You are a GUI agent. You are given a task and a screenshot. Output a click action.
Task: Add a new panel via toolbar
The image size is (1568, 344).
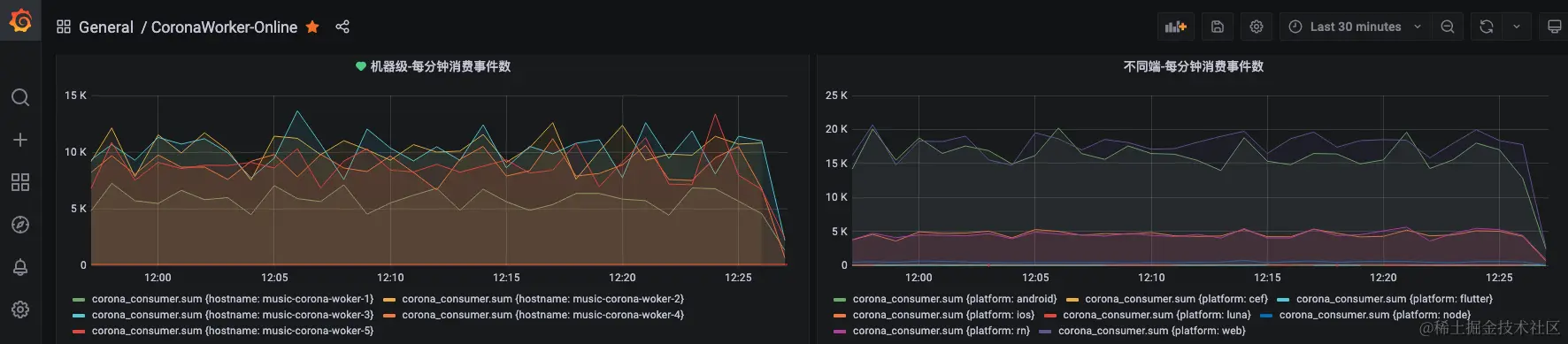1176,27
